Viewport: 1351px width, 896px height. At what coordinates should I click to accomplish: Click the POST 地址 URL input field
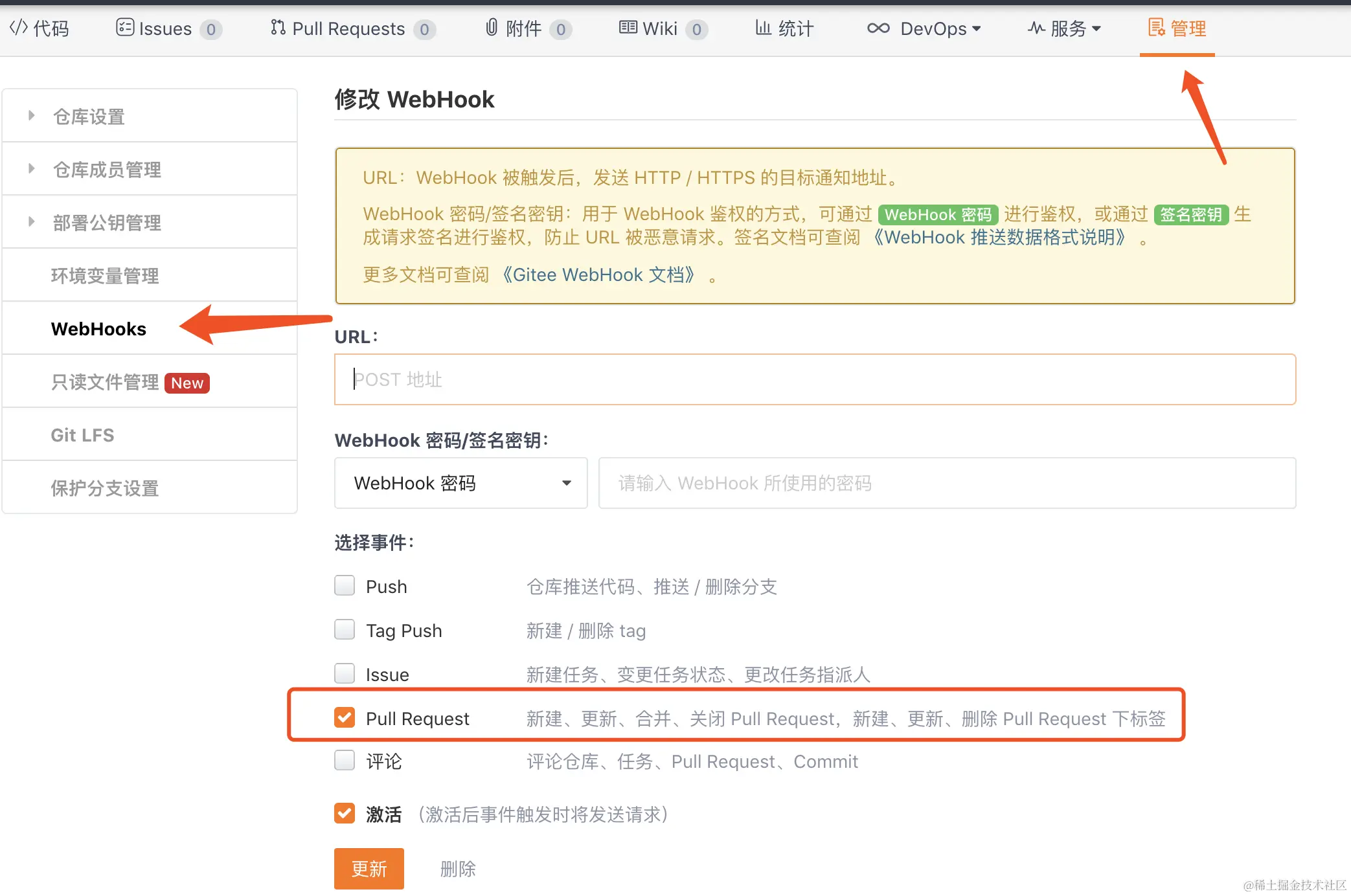(814, 379)
